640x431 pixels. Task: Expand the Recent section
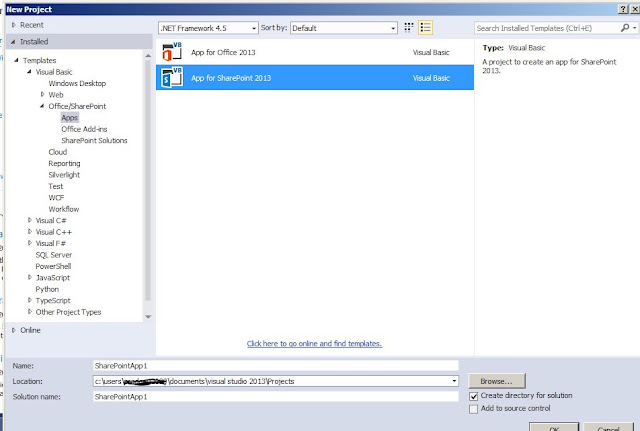14,25
